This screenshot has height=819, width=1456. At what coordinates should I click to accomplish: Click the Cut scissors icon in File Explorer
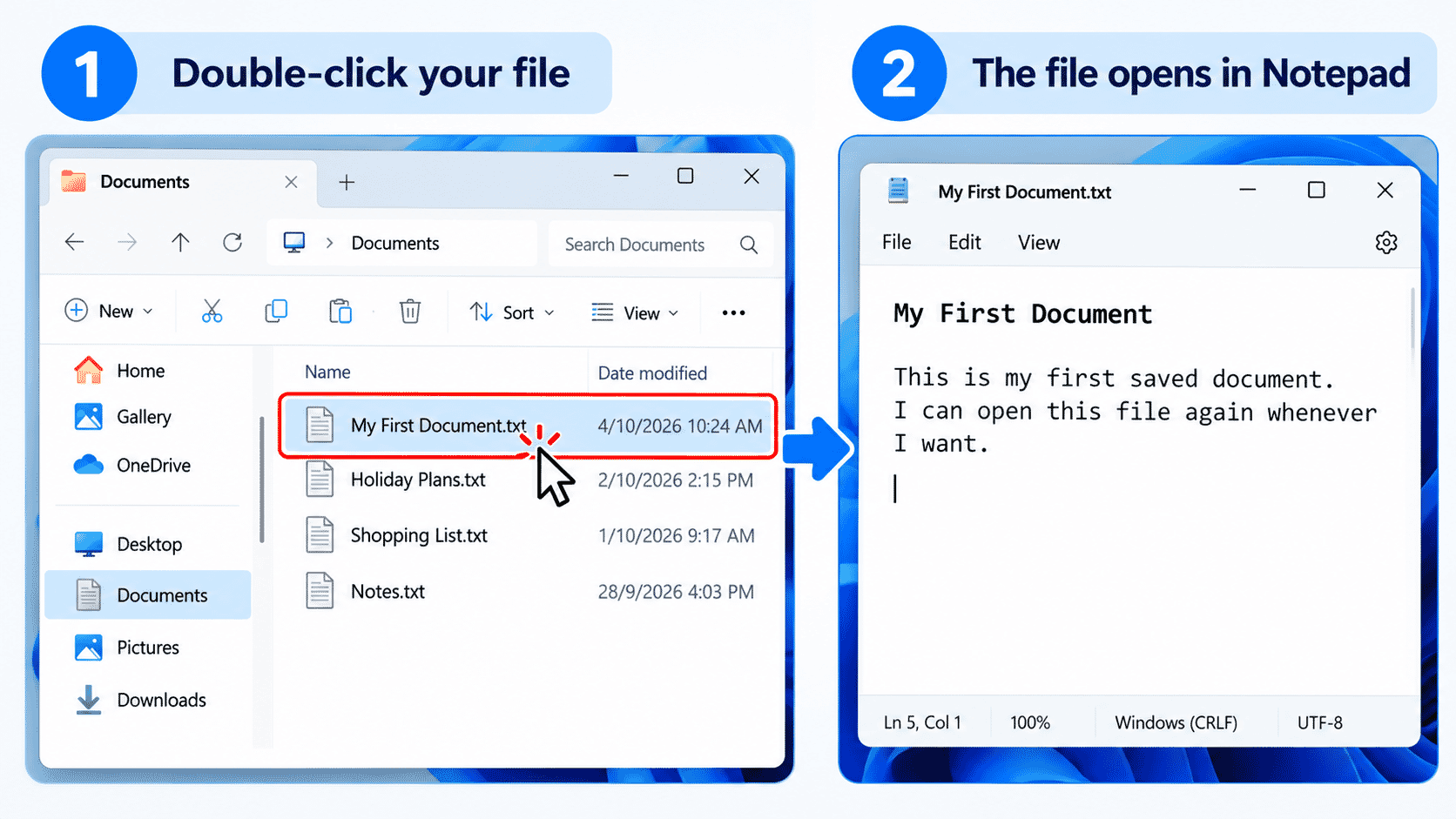(212, 312)
